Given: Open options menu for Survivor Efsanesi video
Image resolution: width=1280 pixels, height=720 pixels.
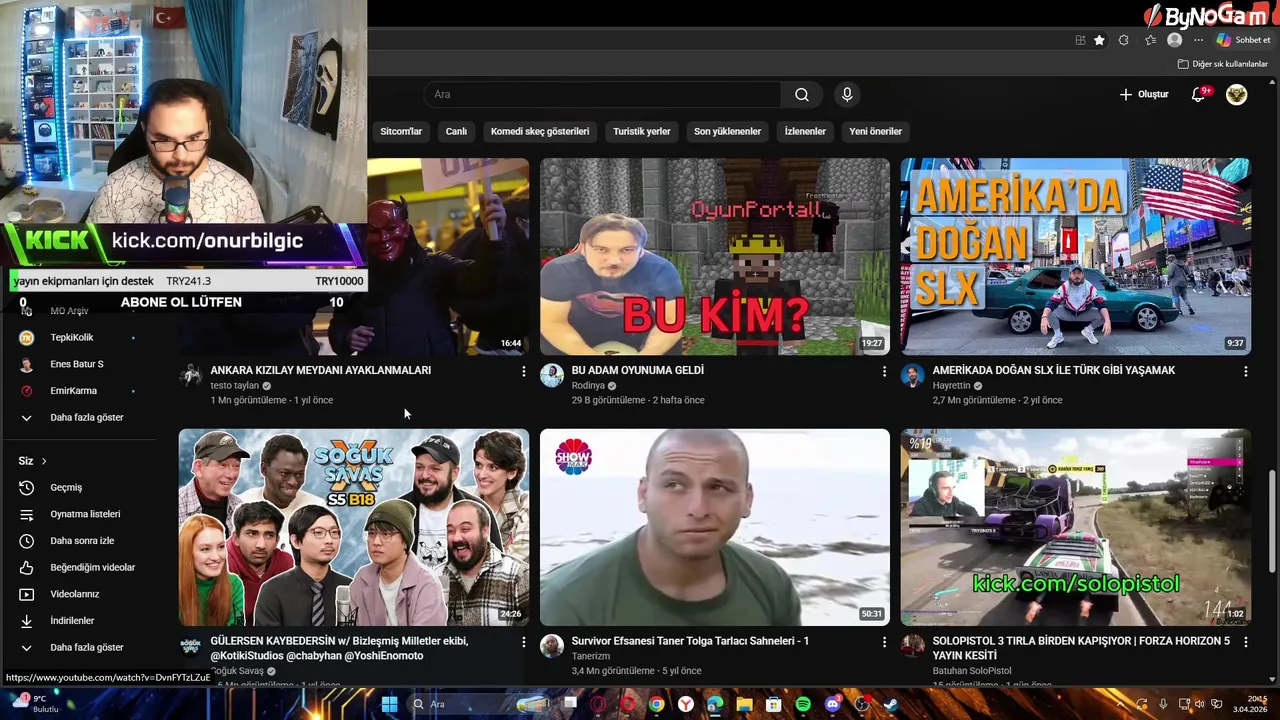Looking at the screenshot, I should [884, 642].
